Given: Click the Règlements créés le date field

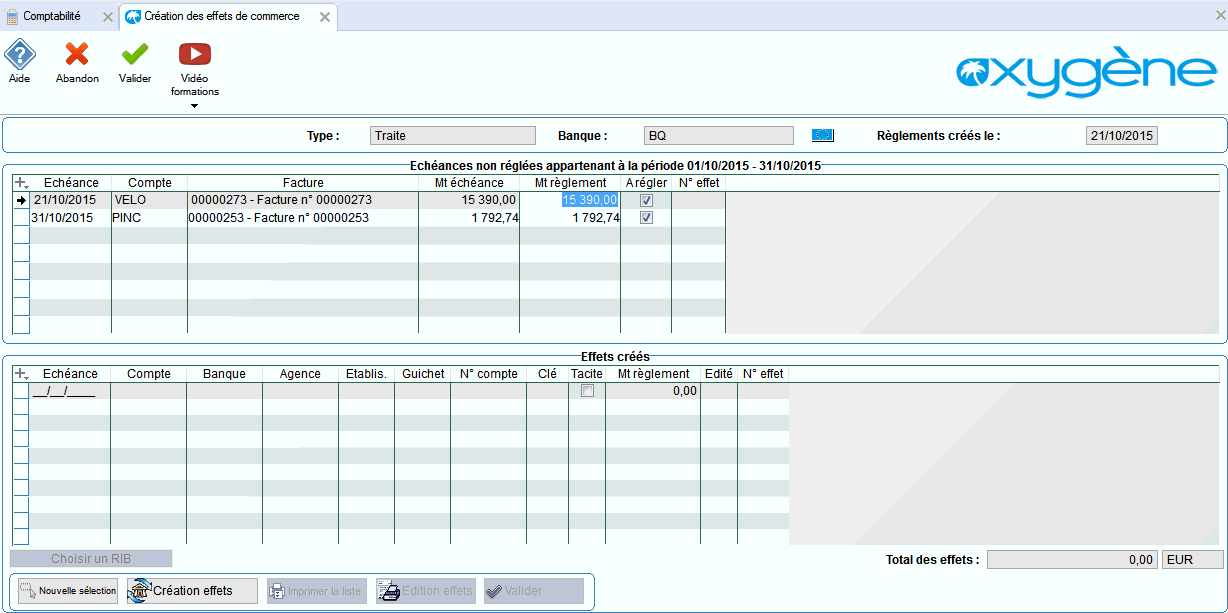Looking at the screenshot, I should (1121, 136).
